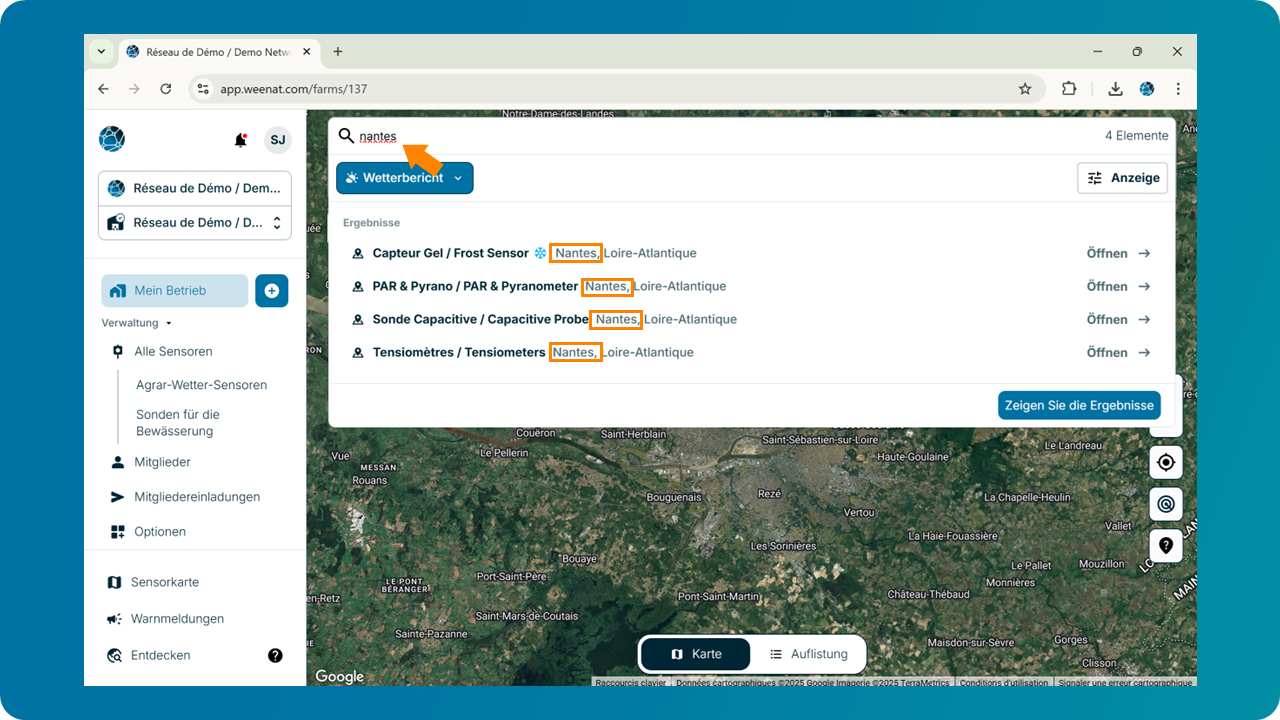Select Mein Betrieb in sidebar
Image resolution: width=1280 pixels, height=720 pixels.
(175, 291)
